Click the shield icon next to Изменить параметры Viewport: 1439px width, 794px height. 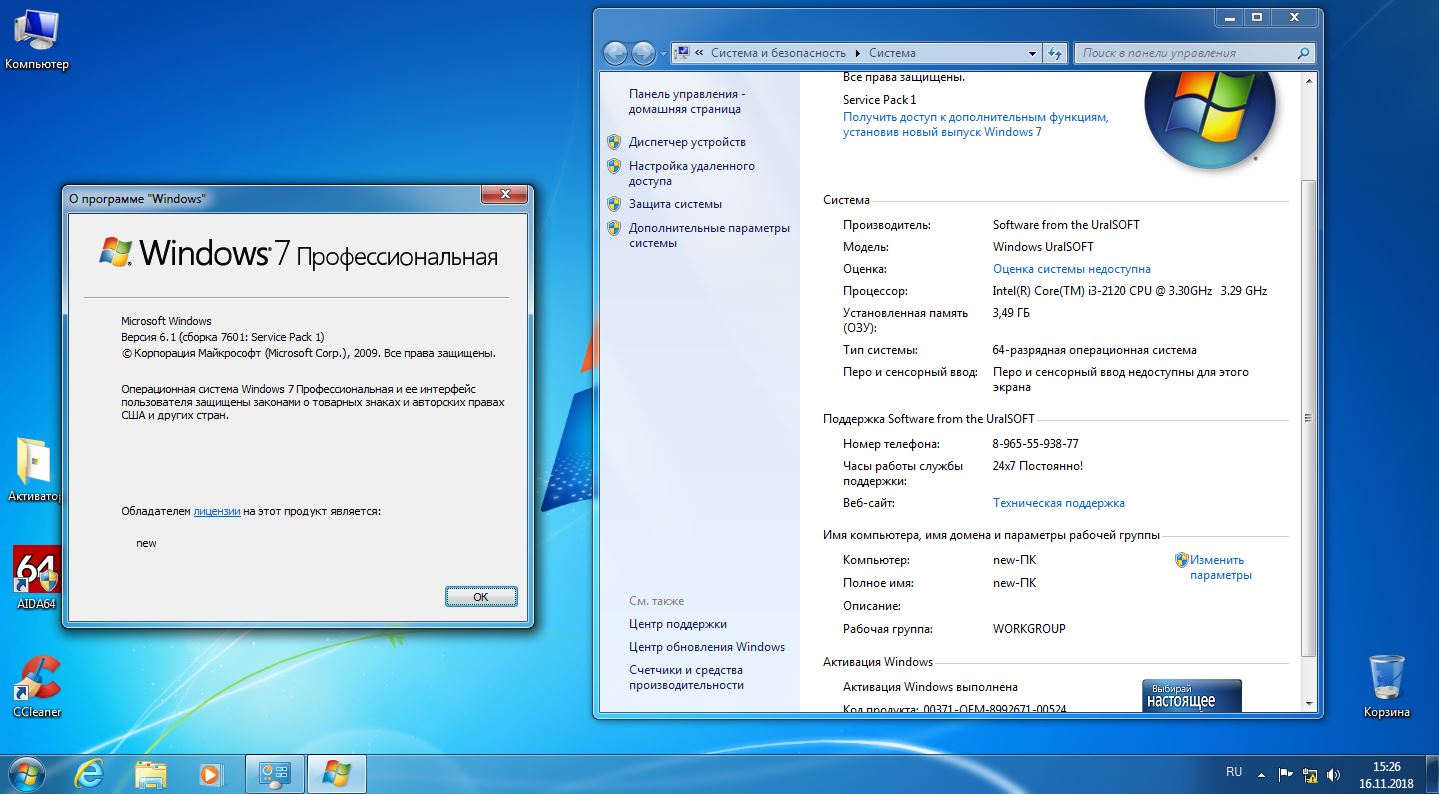tap(1182, 560)
